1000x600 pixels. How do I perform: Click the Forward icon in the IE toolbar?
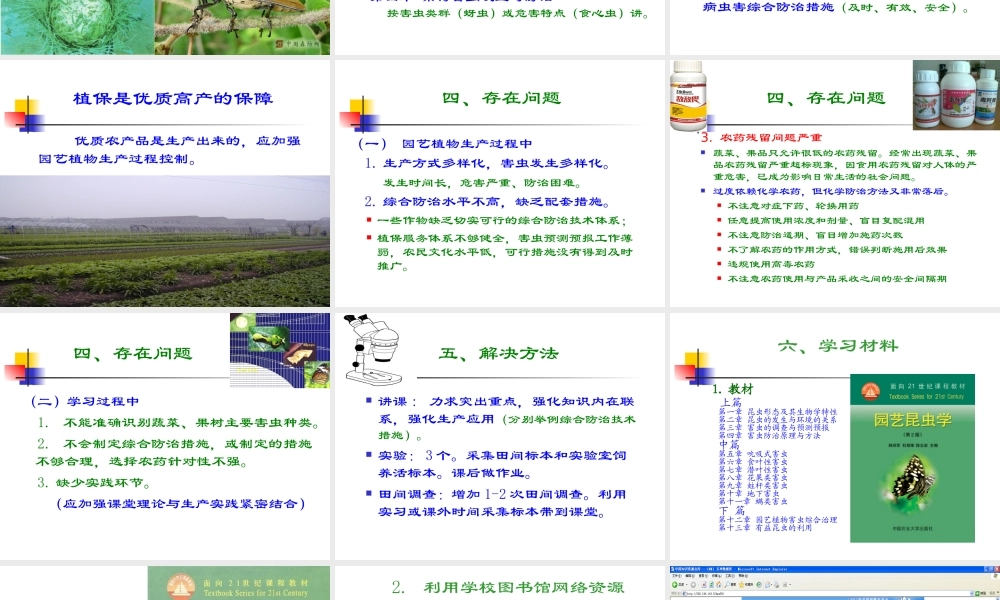(x=693, y=585)
